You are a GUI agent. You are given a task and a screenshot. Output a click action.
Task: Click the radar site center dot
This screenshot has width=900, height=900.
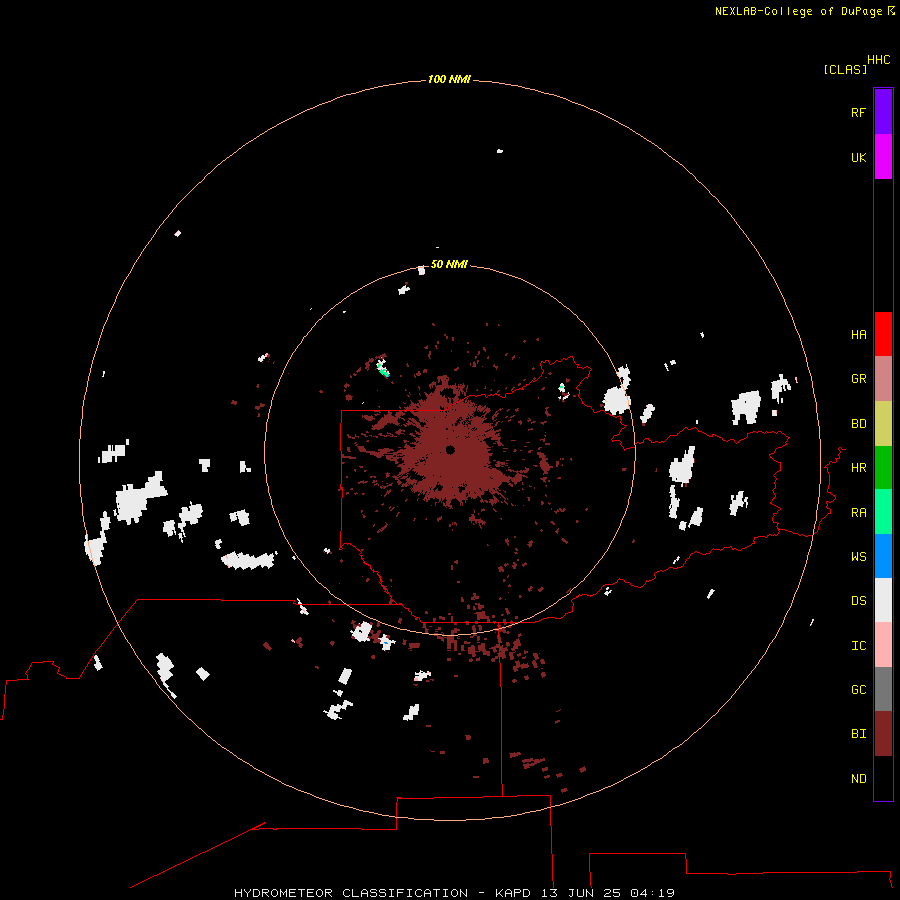(x=451, y=450)
